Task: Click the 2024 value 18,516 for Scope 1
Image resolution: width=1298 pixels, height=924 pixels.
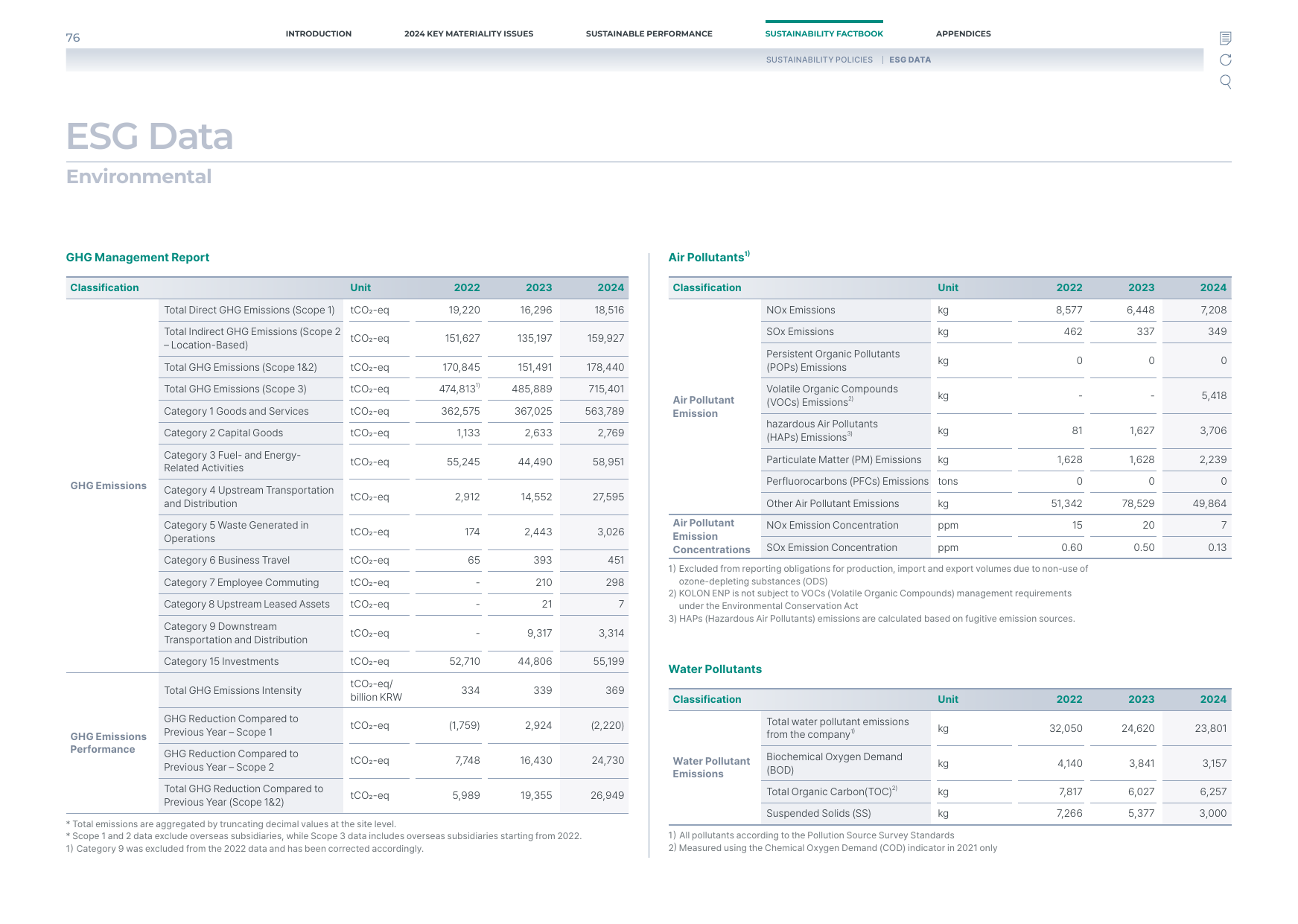Action: pos(609,310)
